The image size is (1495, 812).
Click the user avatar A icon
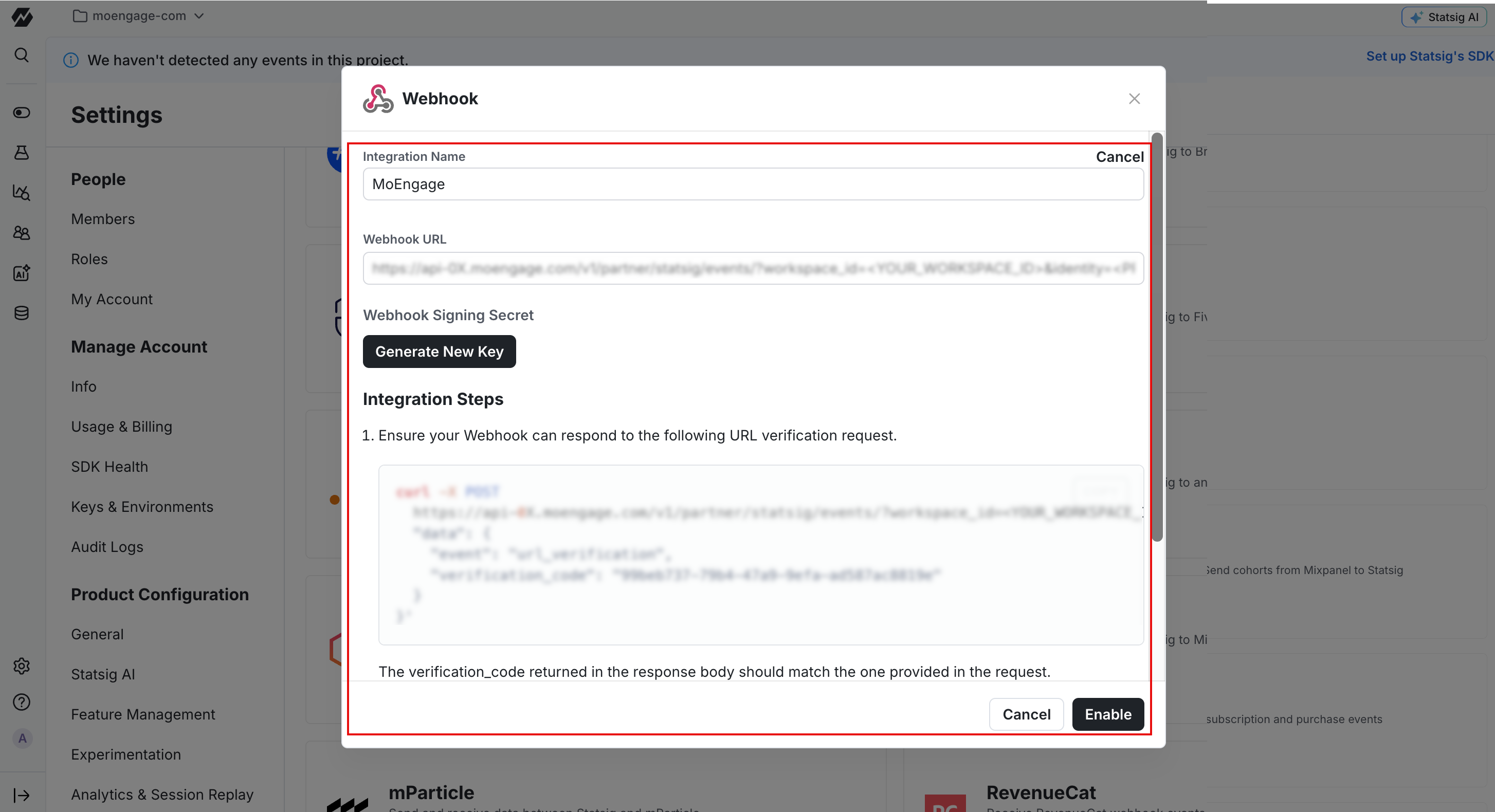point(22,739)
